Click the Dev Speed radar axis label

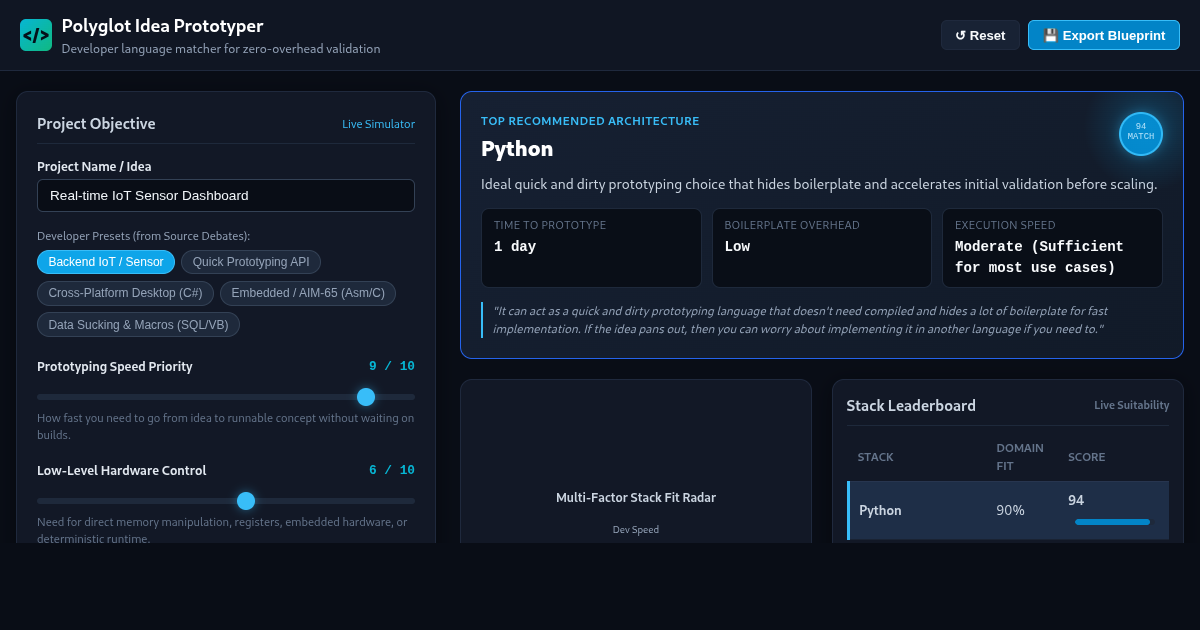click(636, 529)
